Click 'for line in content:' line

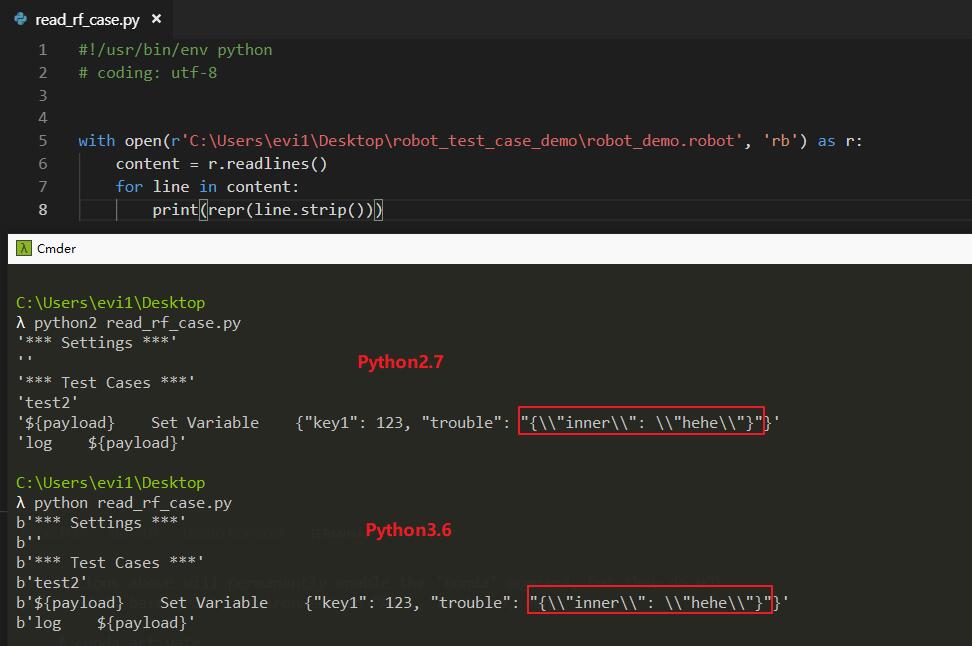point(207,187)
